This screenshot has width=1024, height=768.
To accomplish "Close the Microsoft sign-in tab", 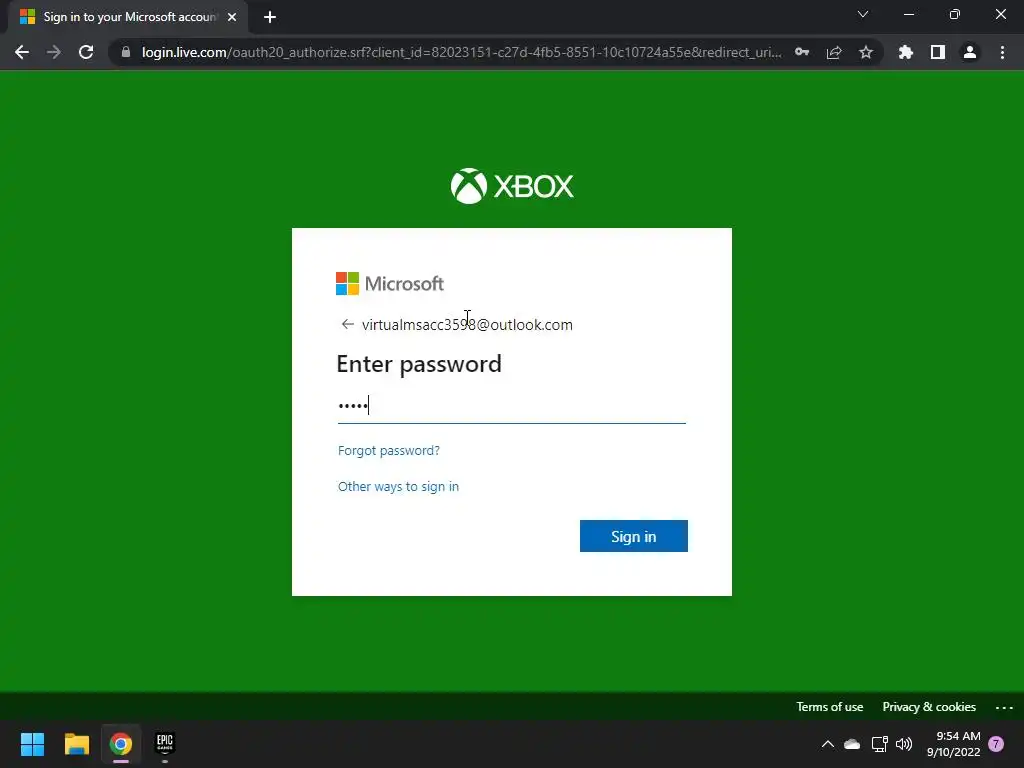I will click(x=232, y=17).
